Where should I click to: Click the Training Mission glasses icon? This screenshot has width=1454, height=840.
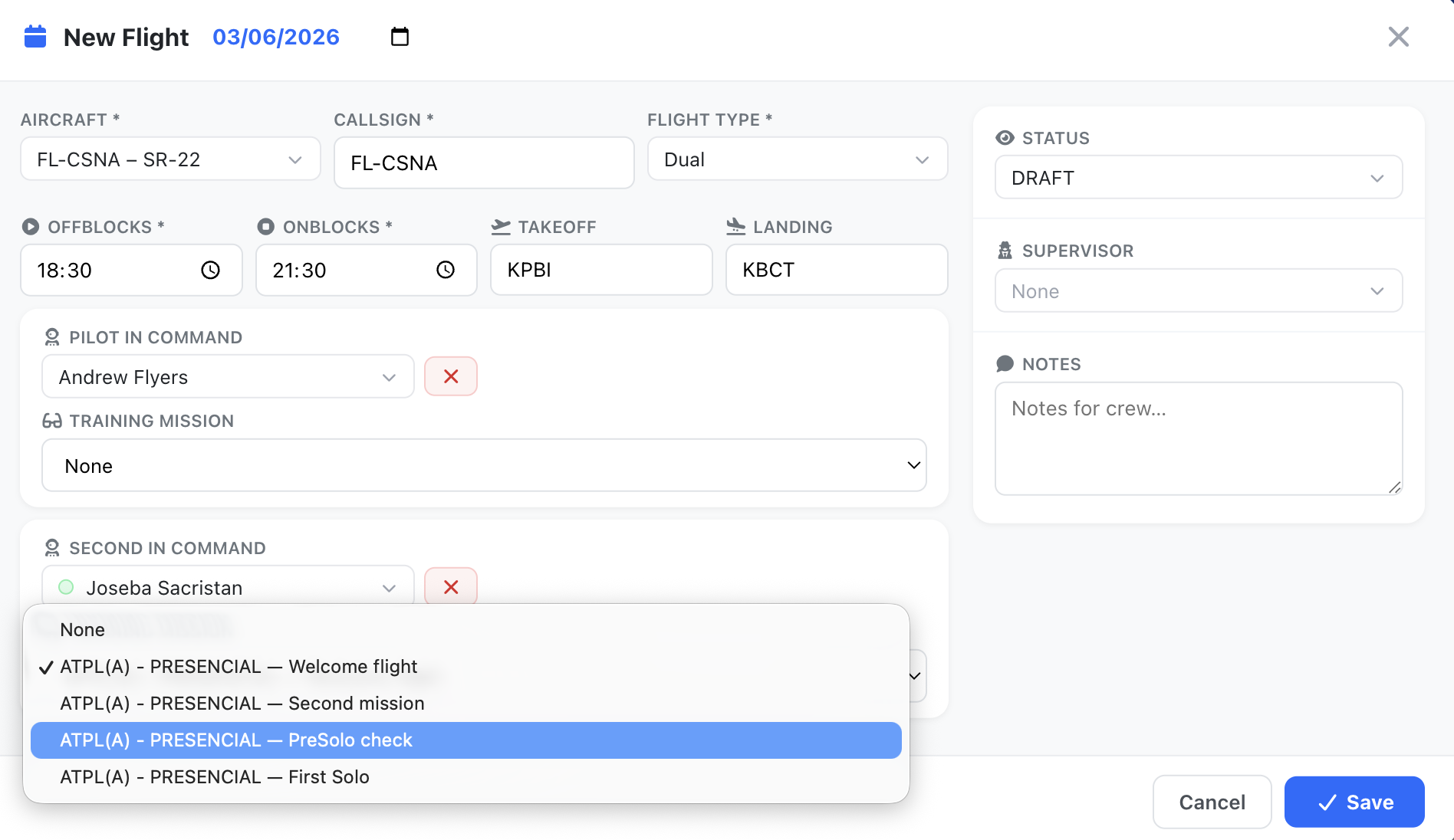52,421
